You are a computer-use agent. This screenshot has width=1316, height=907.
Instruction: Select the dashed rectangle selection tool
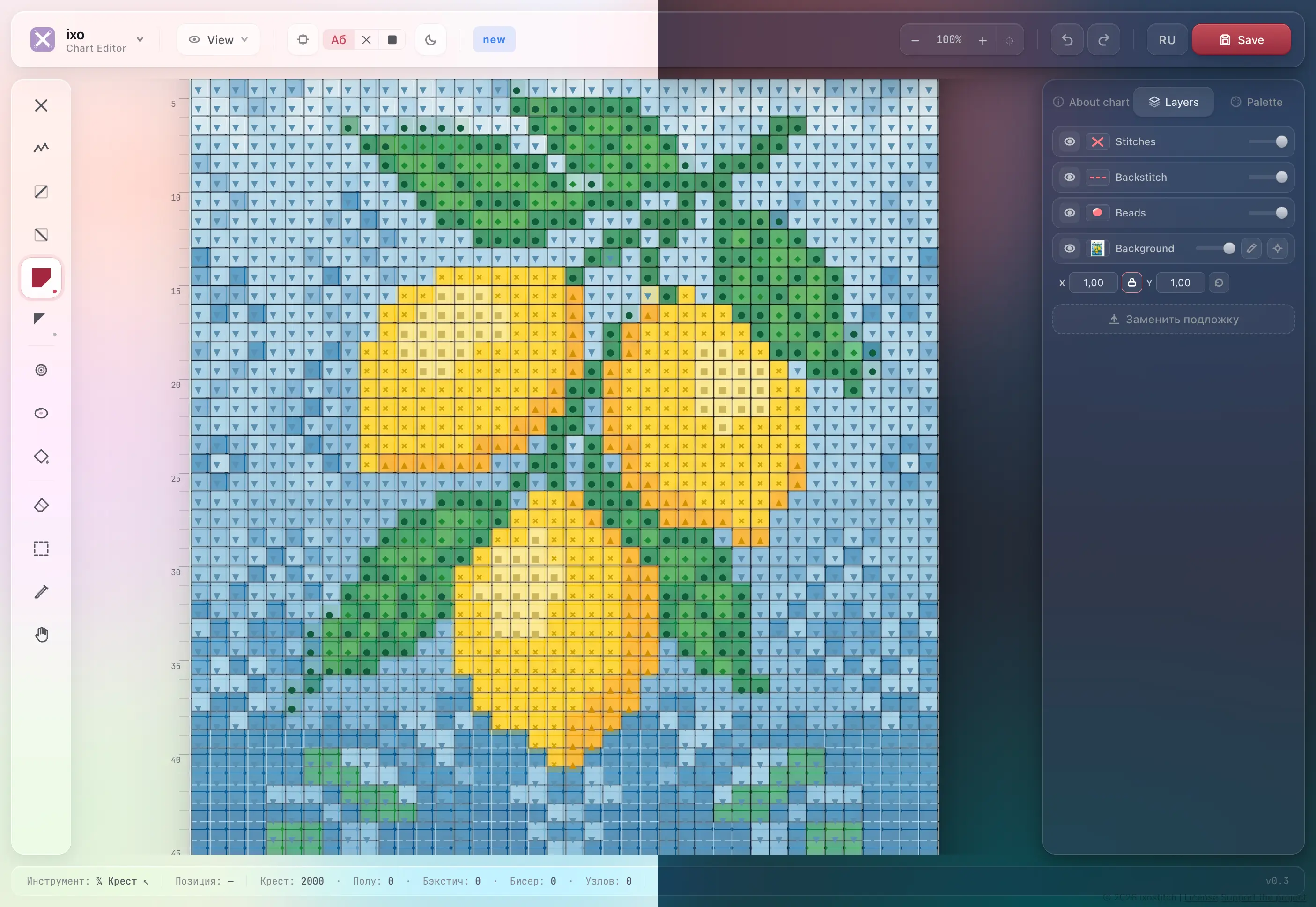click(x=41, y=549)
